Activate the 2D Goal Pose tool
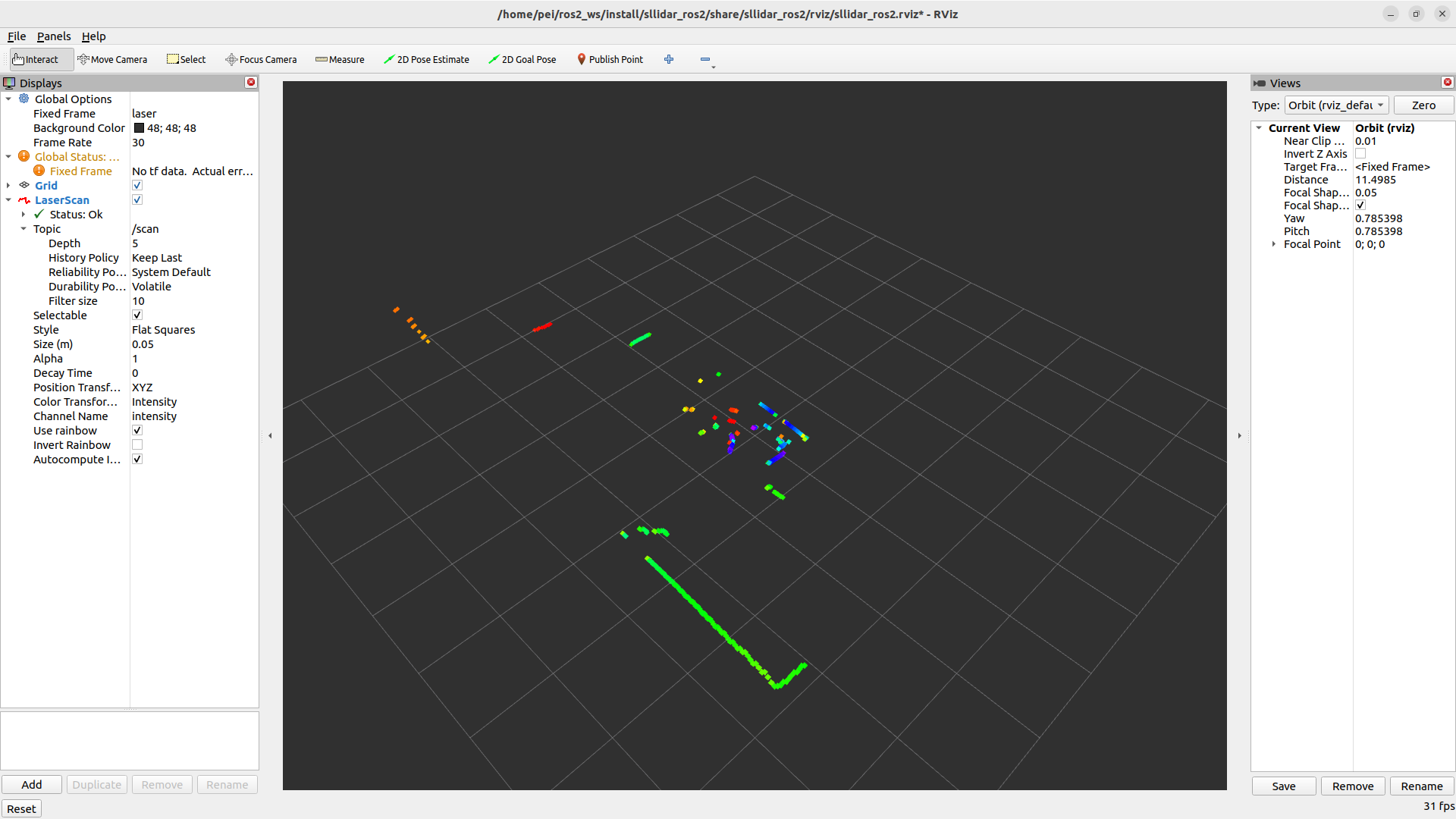Viewport: 1456px width, 819px height. 522,59
